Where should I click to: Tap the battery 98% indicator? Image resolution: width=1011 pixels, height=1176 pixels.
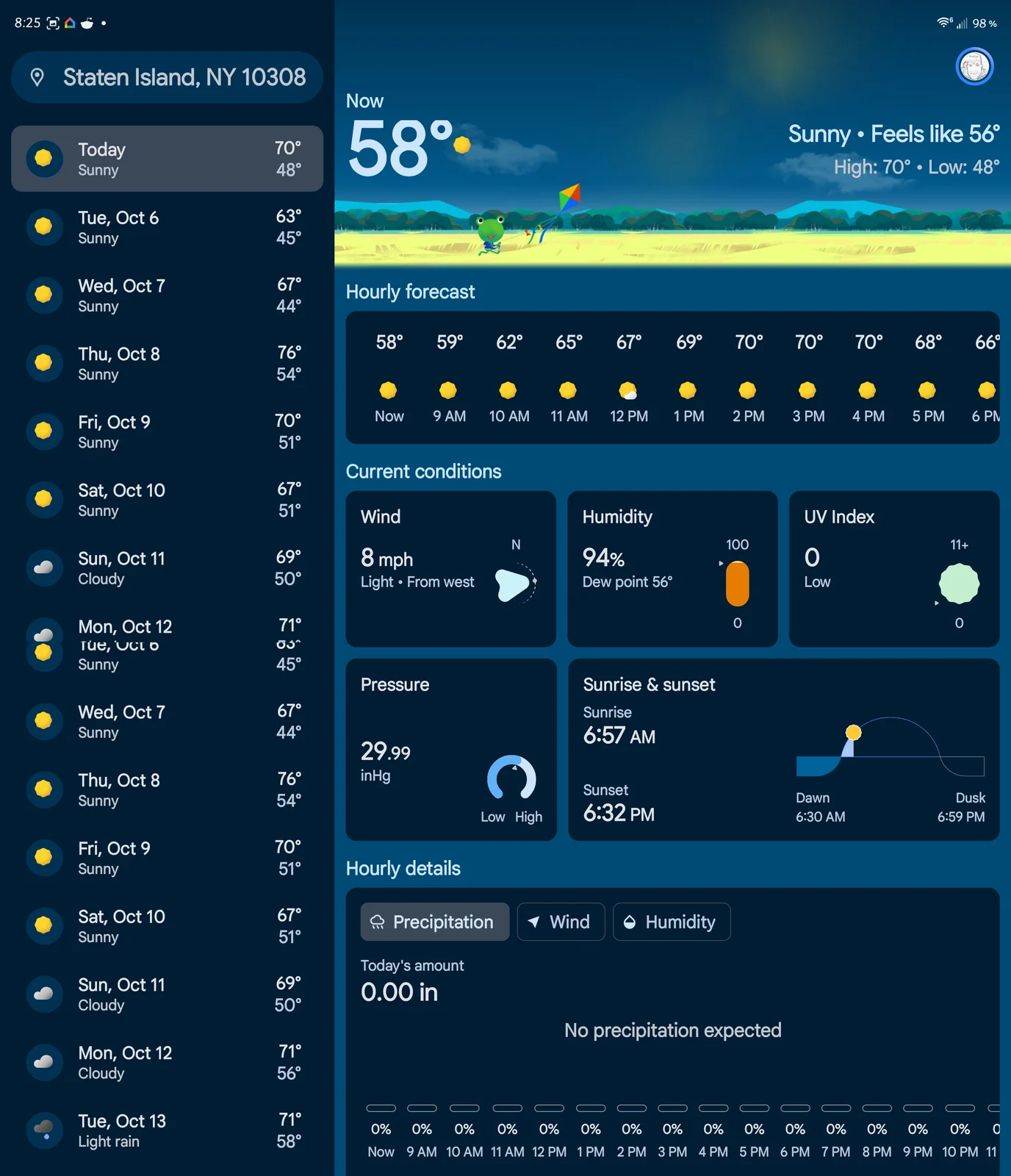[985, 24]
